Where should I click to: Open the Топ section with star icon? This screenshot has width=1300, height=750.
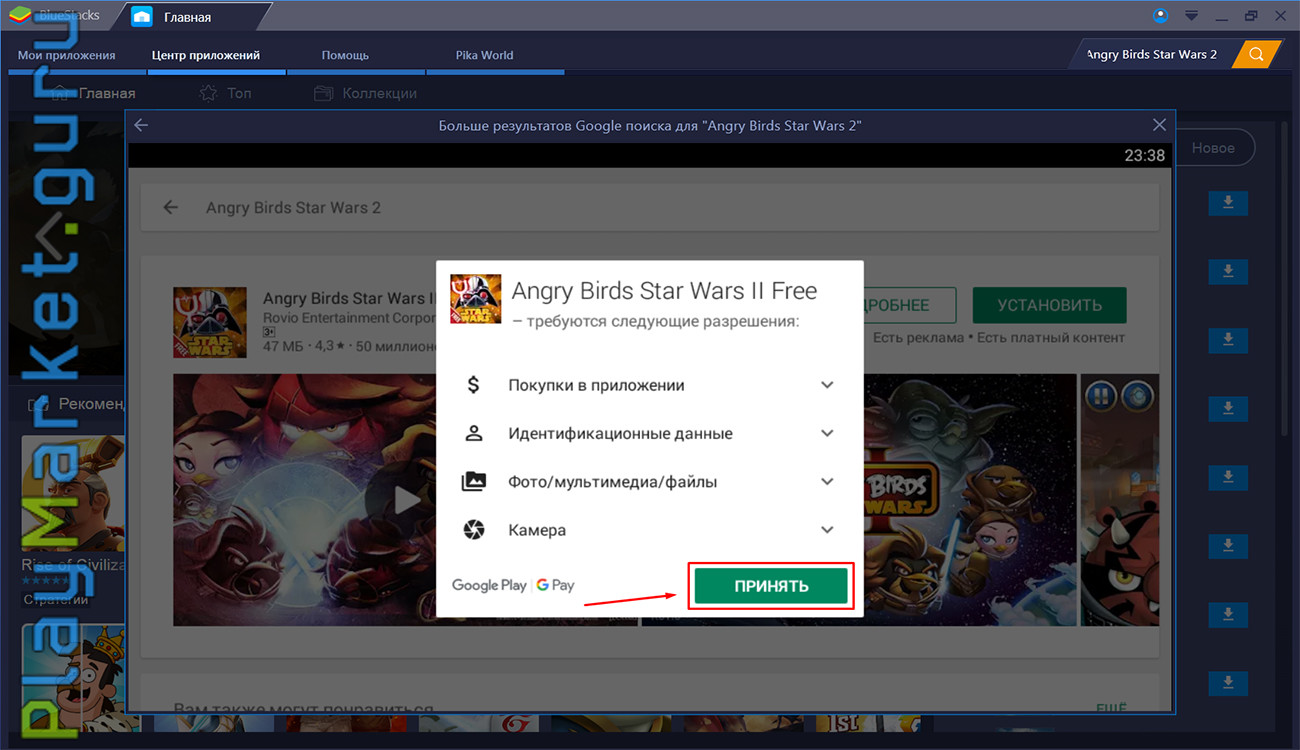[225, 93]
